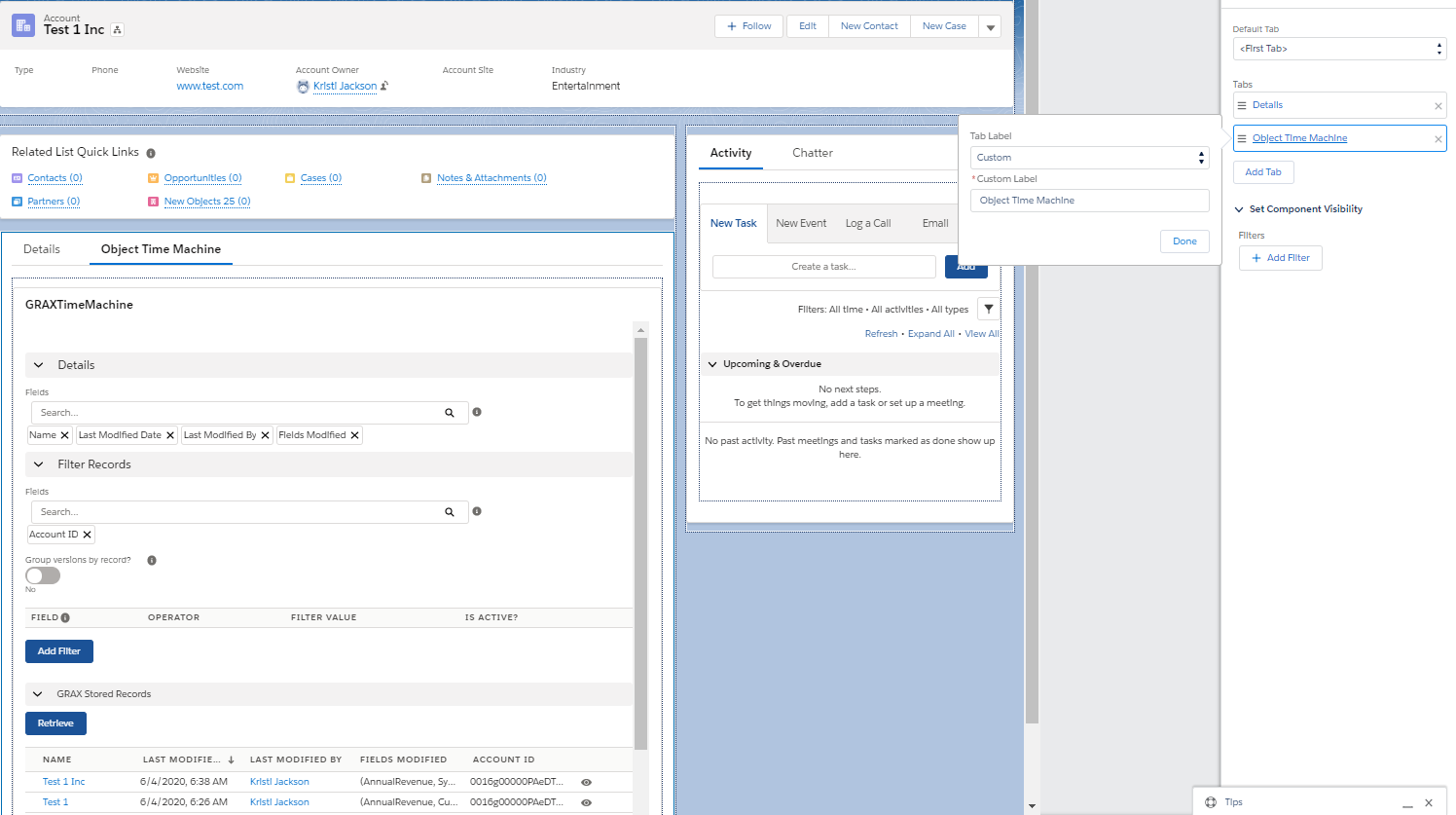Screen dimensions: 1456x815
Task: Open the more actions dropdown beside New Case
Action: coord(990,27)
